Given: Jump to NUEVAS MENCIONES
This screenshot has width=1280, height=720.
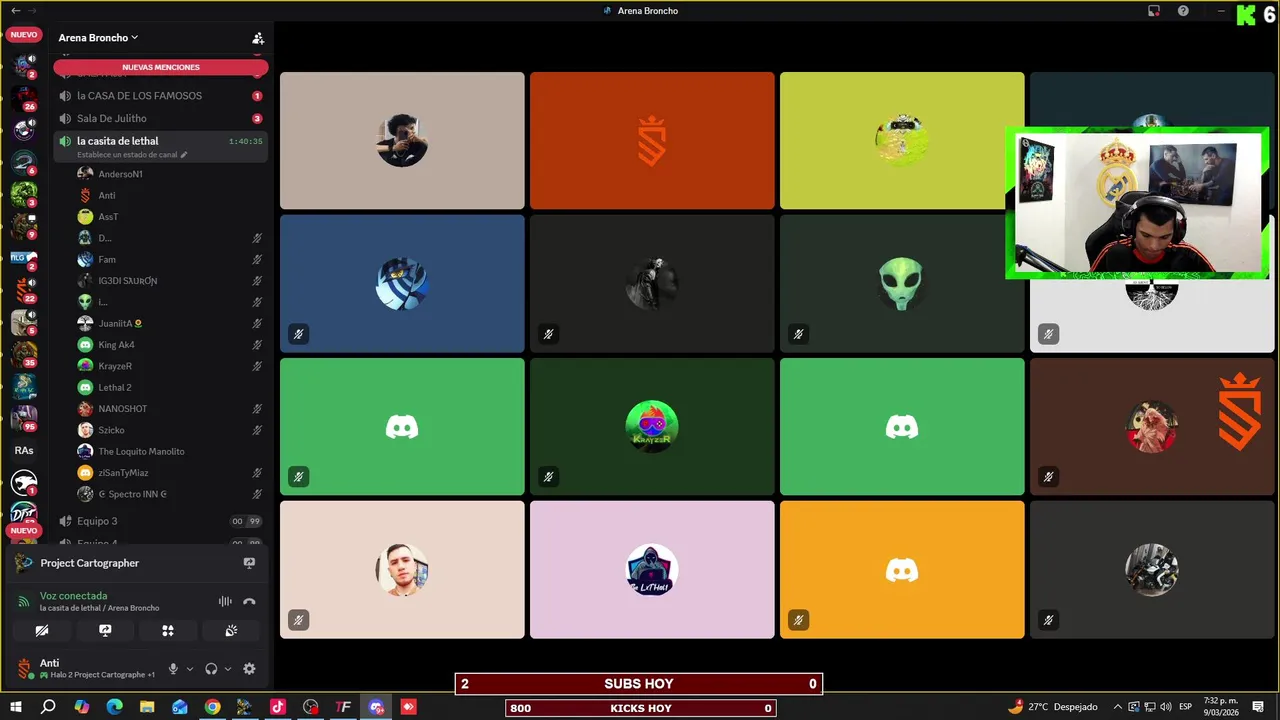Looking at the screenshot, I should [x=160, y=67].
